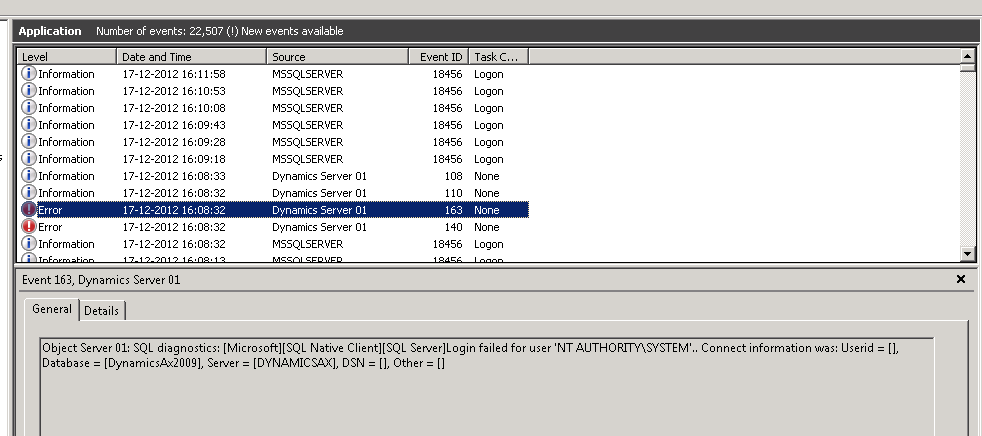
Task: Click Logon task category in 16:10:53 row
Action: pos(488,91)
